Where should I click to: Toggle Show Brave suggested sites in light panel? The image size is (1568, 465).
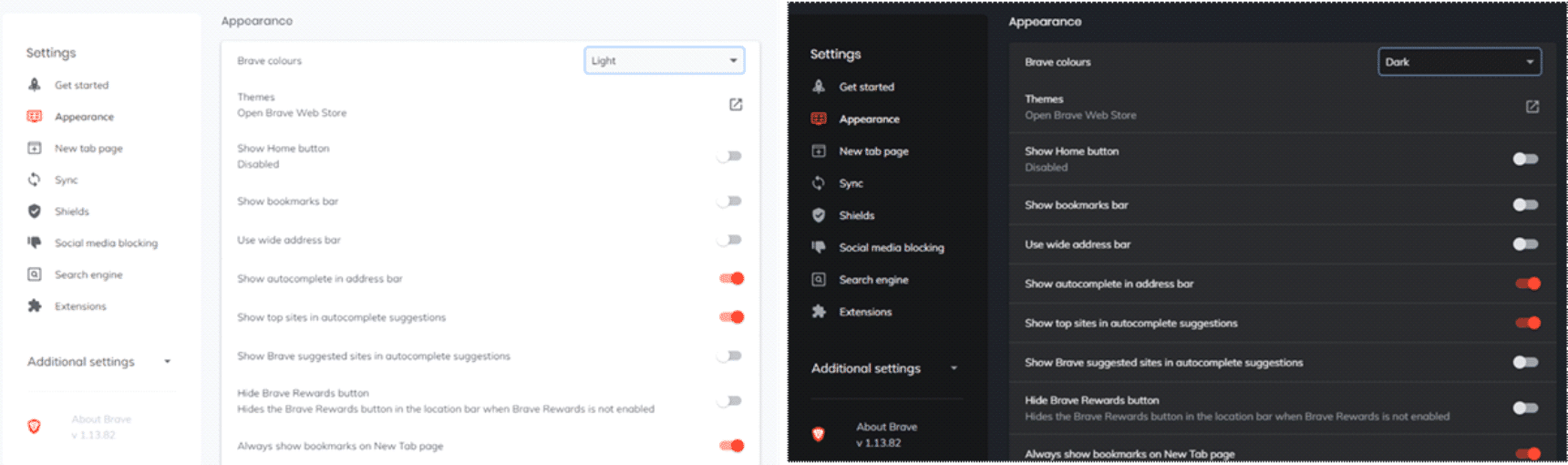(729, 356)
